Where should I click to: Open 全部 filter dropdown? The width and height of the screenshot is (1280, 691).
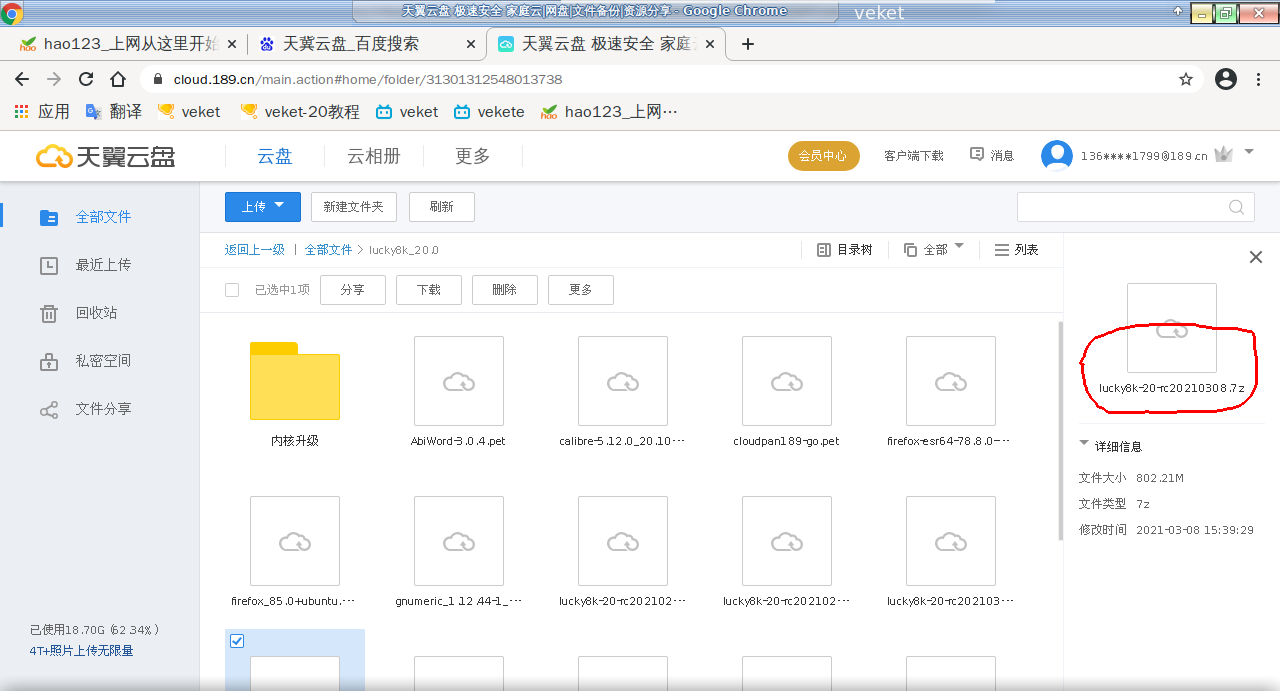pos(934,250)
